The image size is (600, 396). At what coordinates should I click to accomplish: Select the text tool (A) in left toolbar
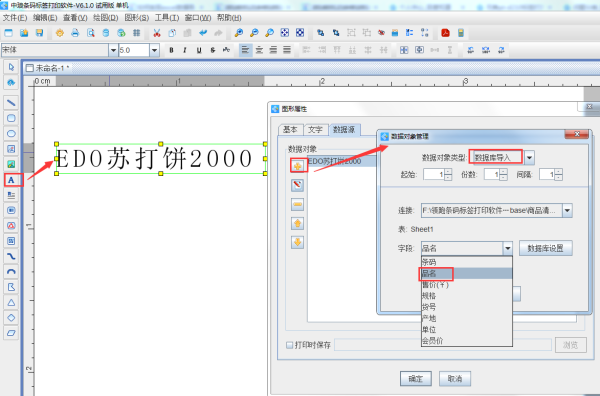pyautogui.click(x=11, y=180)
